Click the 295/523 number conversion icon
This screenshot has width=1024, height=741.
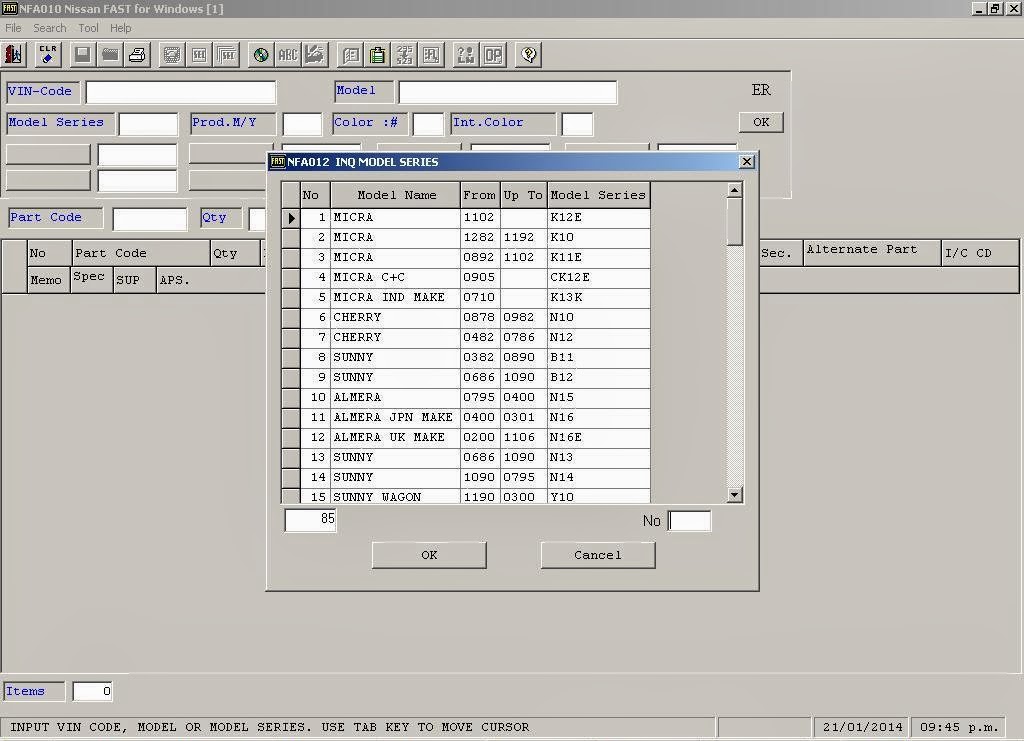coord(405,55)
